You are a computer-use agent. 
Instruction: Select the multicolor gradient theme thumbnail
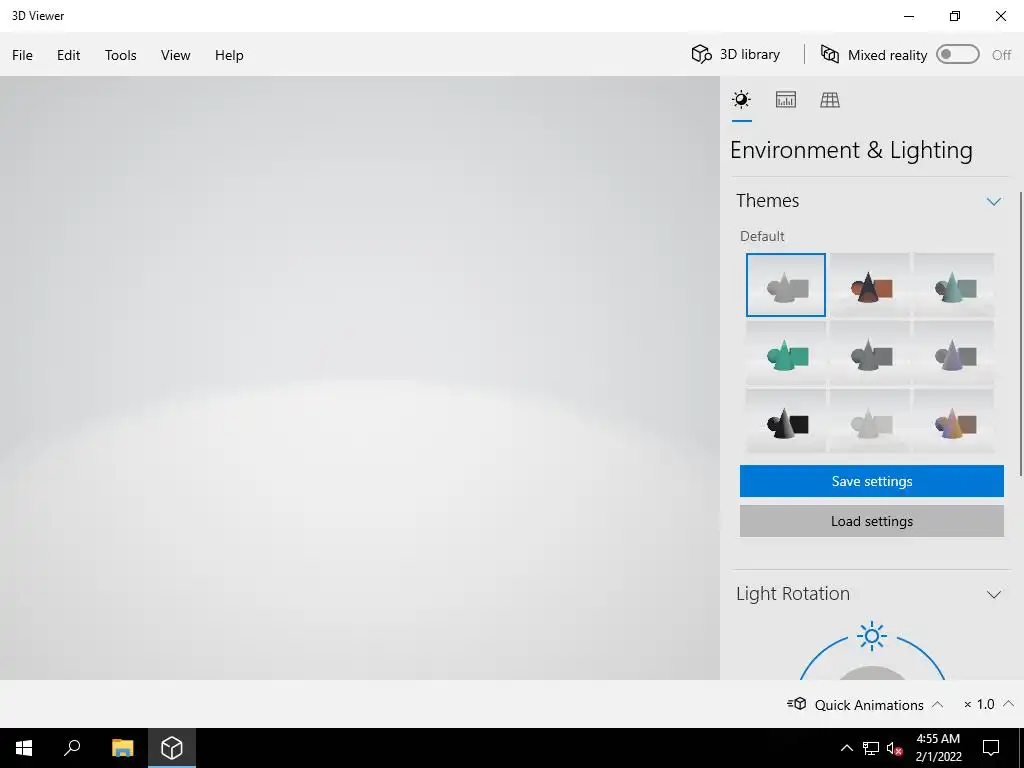(954, 421)
